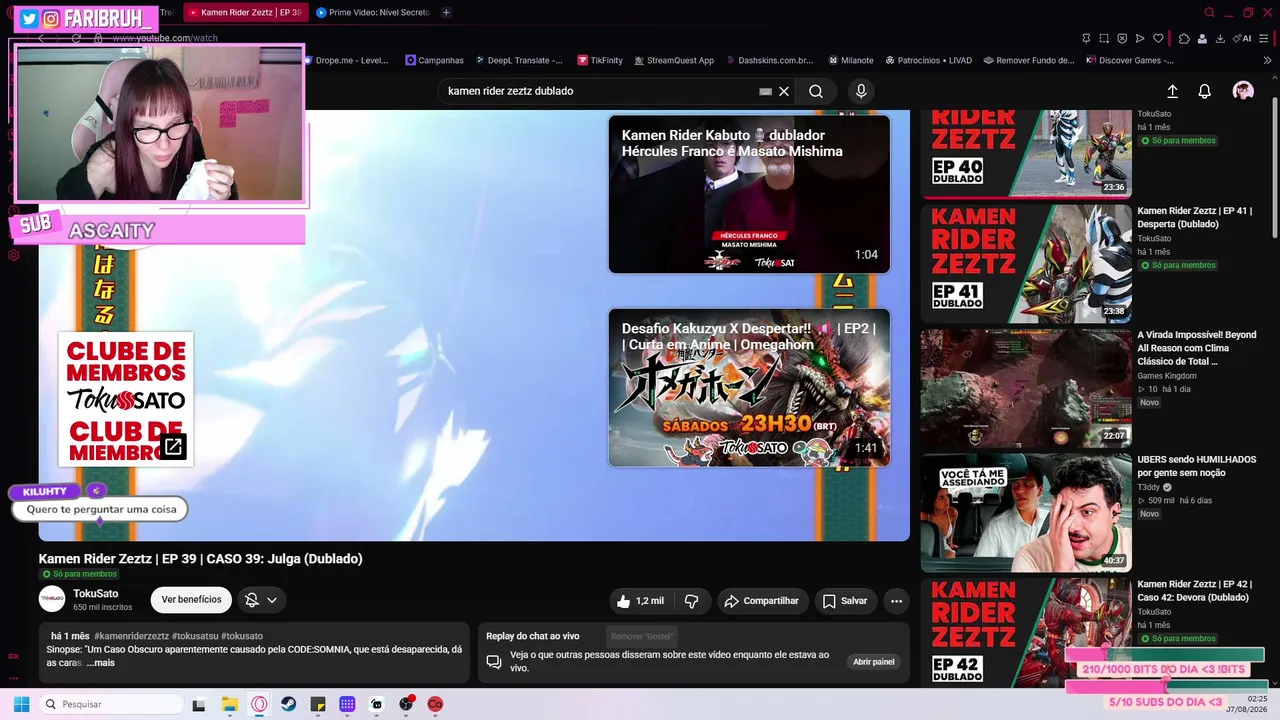Open the Kamen Rider Zeztz EP 41 thumbnail
Image resolution: width=1280 pixels, height=720 pixels.
coord(1026,264)
